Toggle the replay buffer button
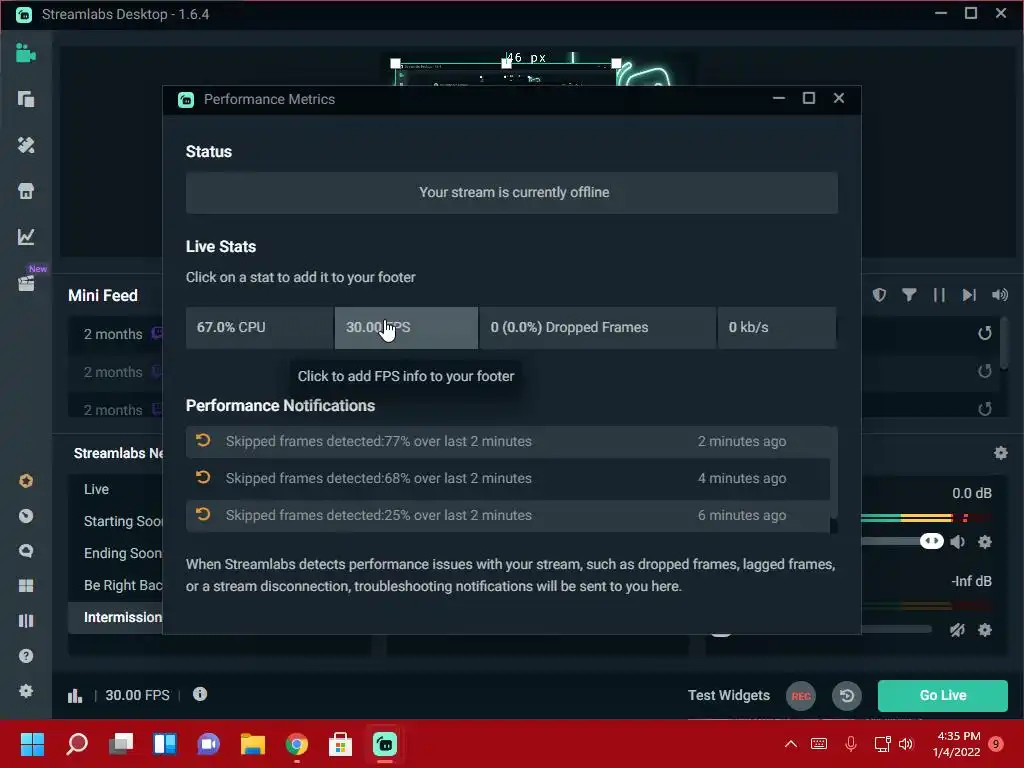1024x768 pixels. point(846,696)
